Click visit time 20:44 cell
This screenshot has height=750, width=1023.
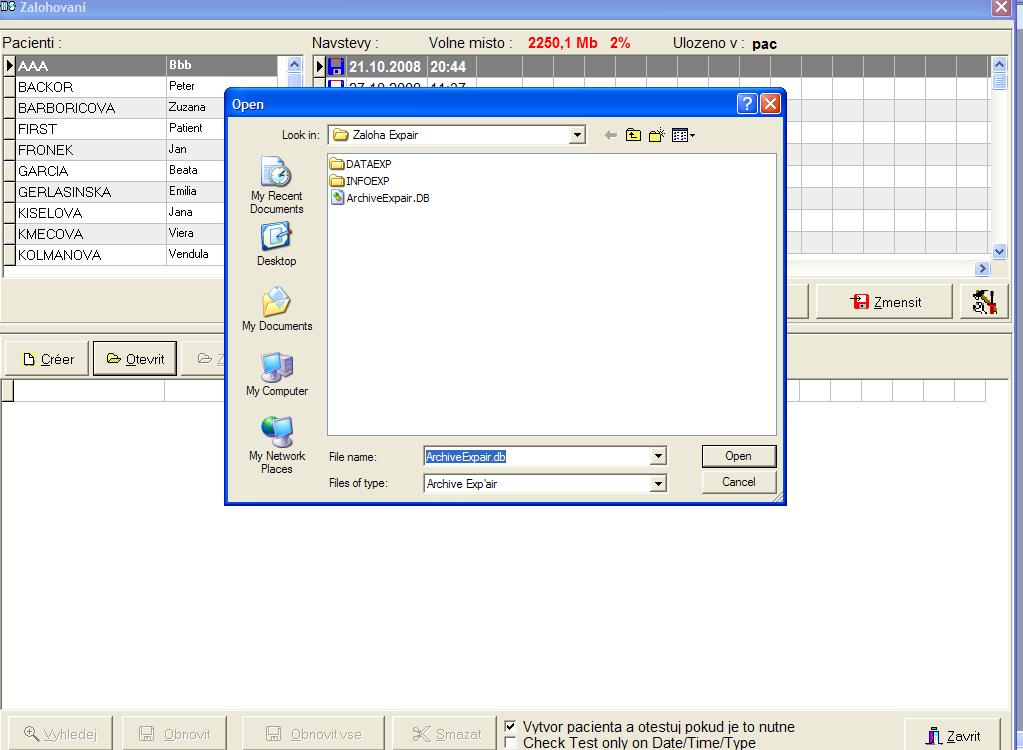click(x=450, y=67)
